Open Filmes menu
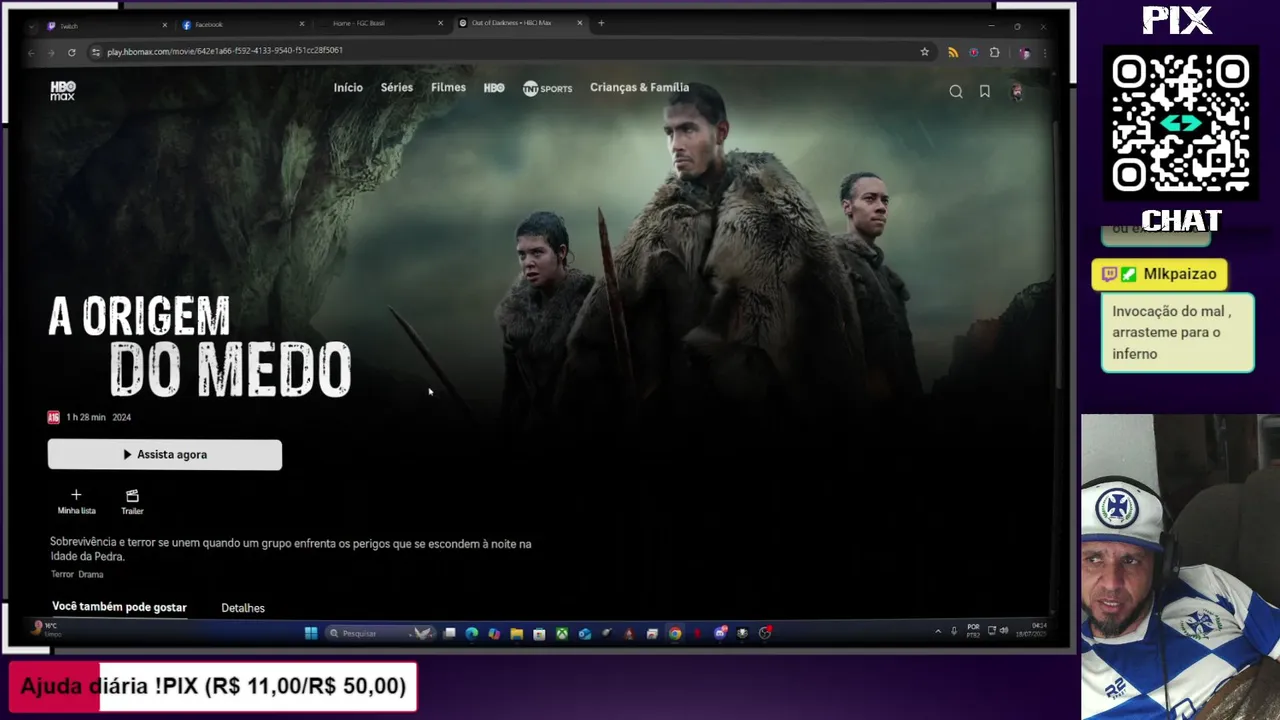This screenshot has width=1280, height=720. (448, 88)
